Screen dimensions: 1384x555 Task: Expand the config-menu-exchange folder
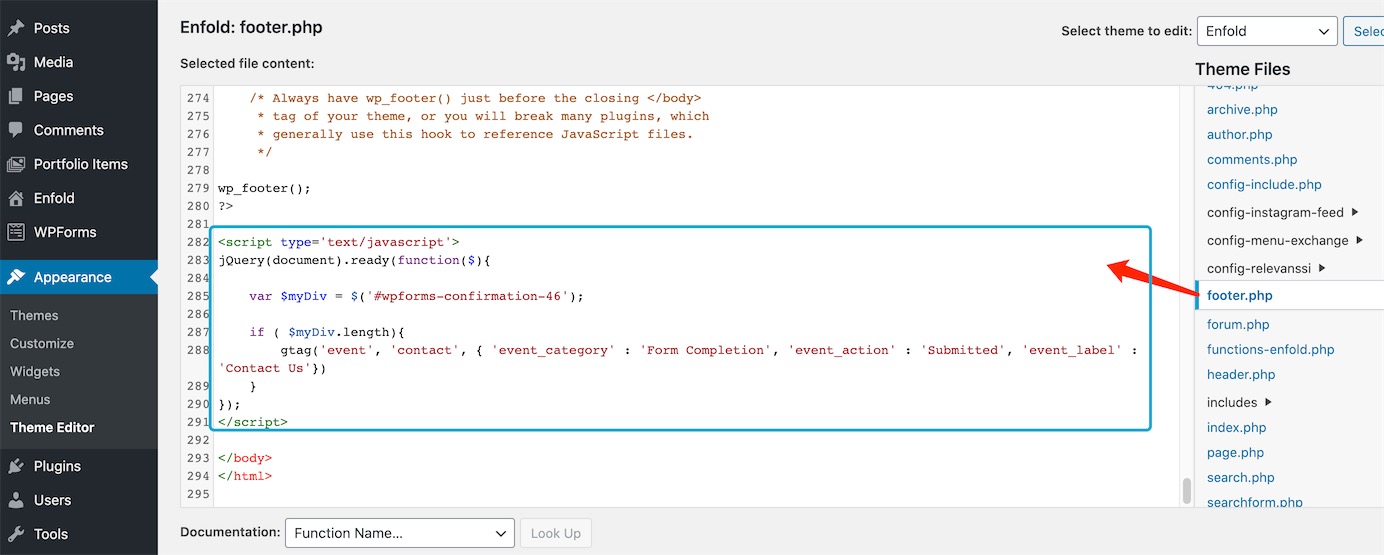(x=1285, y=241)
